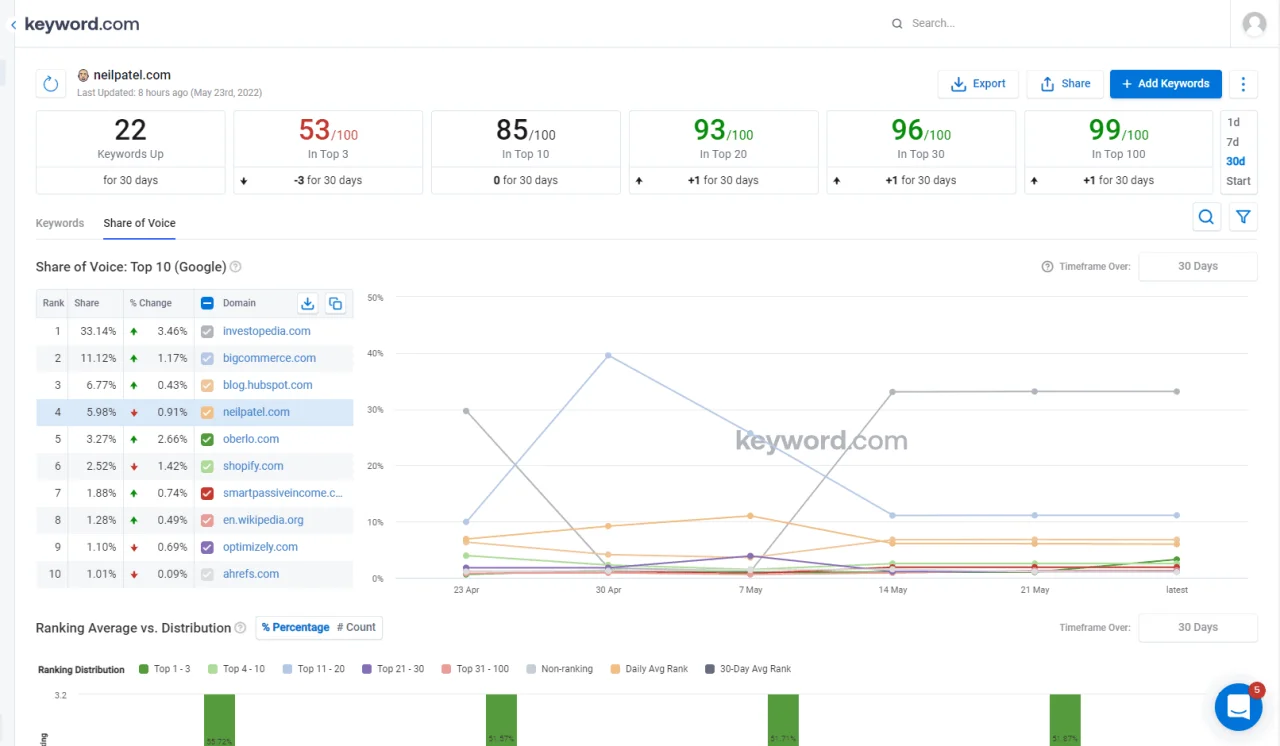
Task: Open the three-dot options menu near Add Keywords
Action: pos(1242,84)
